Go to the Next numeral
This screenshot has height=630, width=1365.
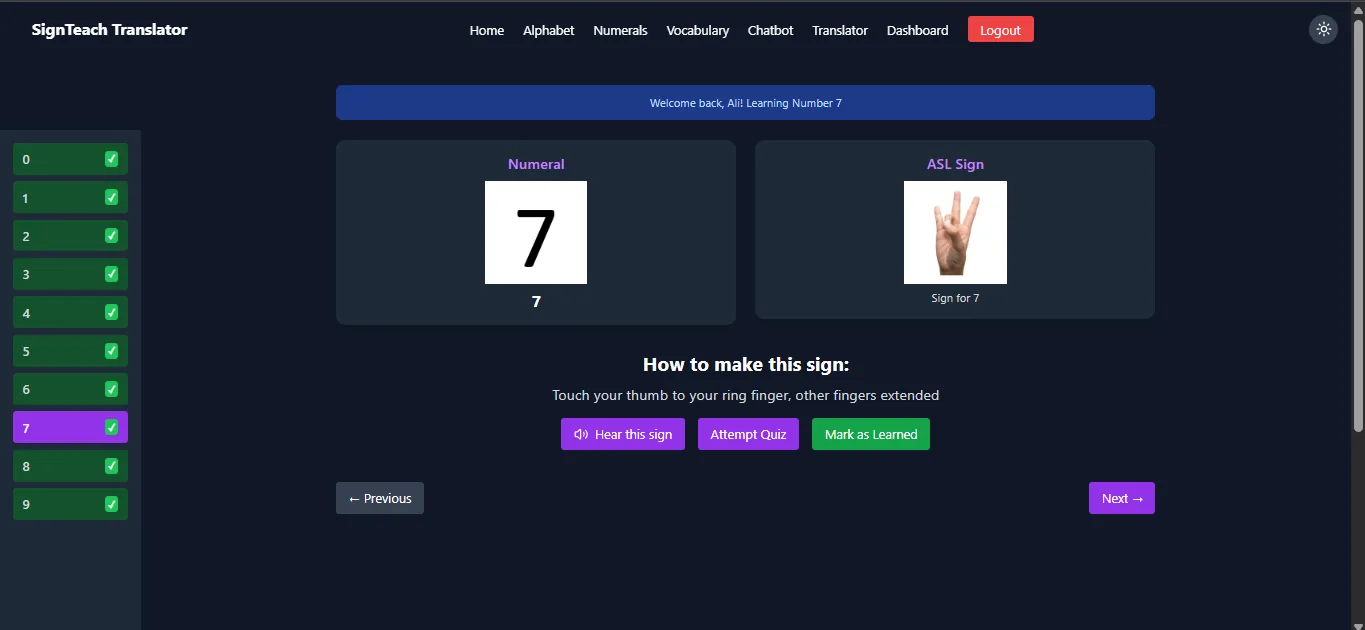tap(1122, 498)
